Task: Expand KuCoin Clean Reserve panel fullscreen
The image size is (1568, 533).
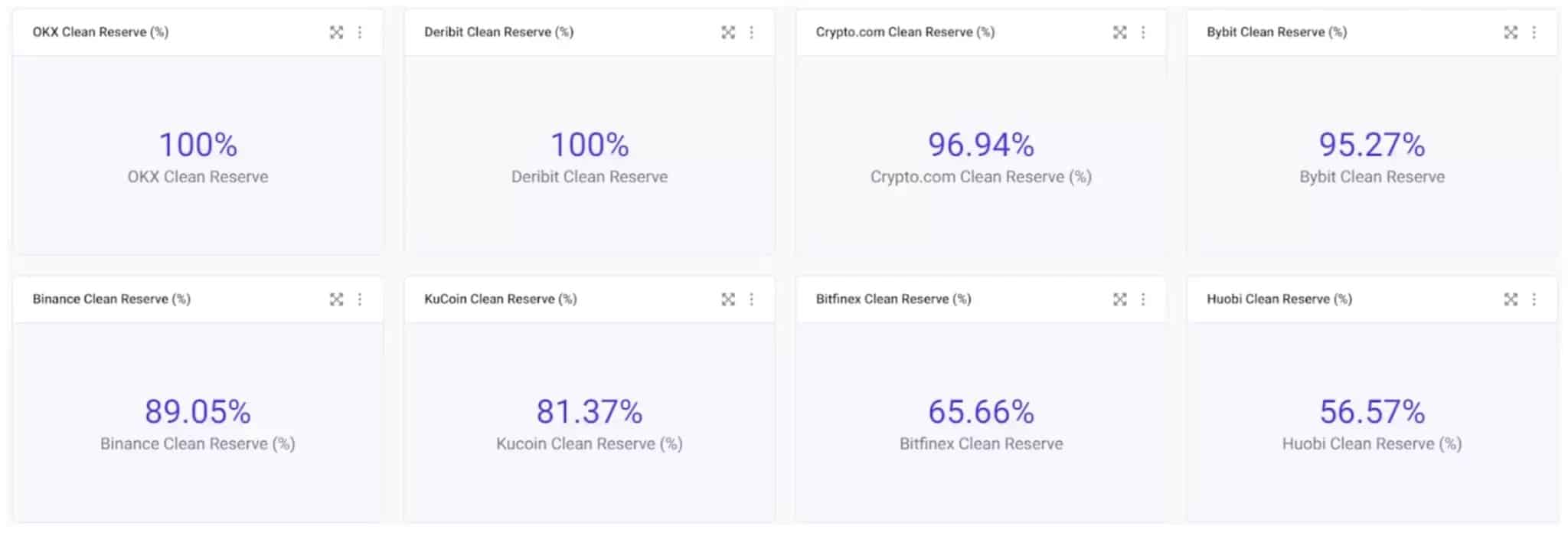Action: [x=728, y=299]
